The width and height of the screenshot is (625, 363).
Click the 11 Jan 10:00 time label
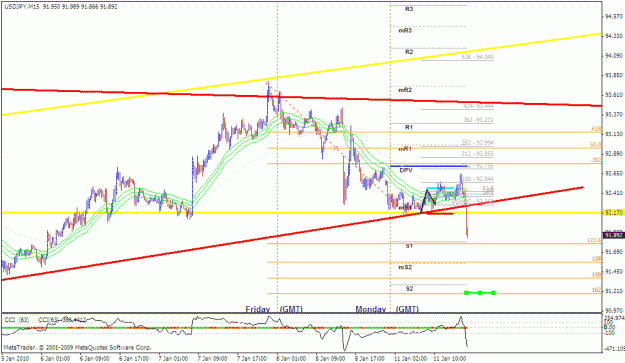tap(450, 359)
